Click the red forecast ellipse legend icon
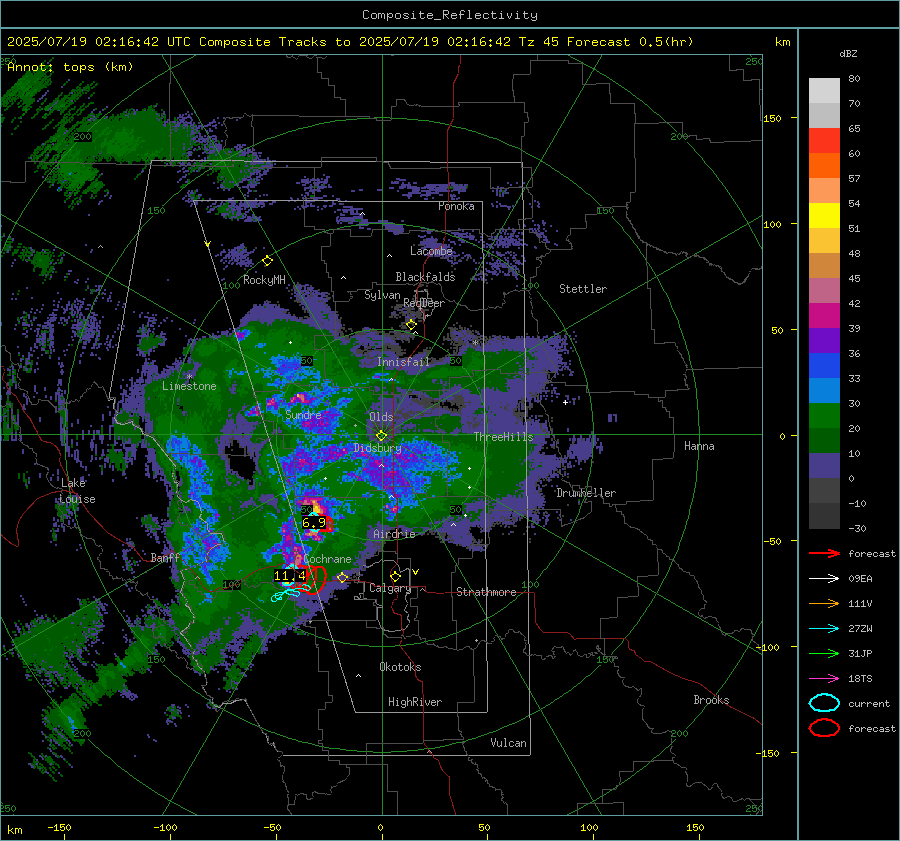The height and width of the screenshot is (841, 900). point(824,728)
